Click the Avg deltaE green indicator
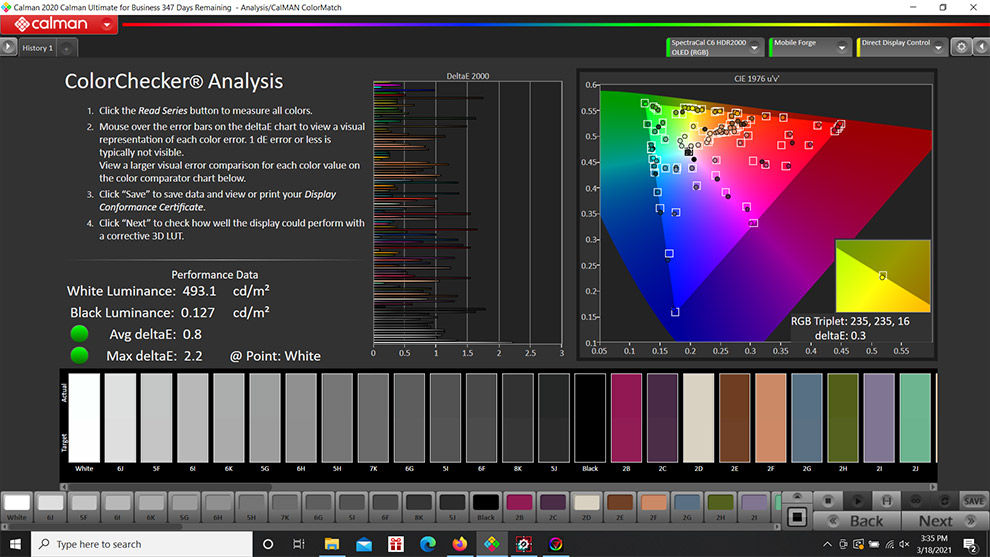990x557 pixels. [80, 333]
